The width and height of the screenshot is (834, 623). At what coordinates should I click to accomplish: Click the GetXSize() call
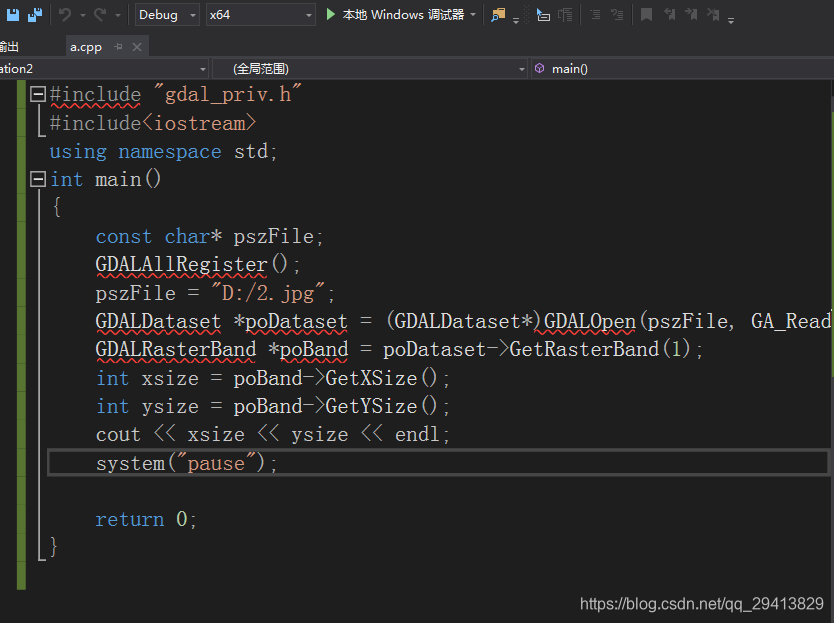381,378
